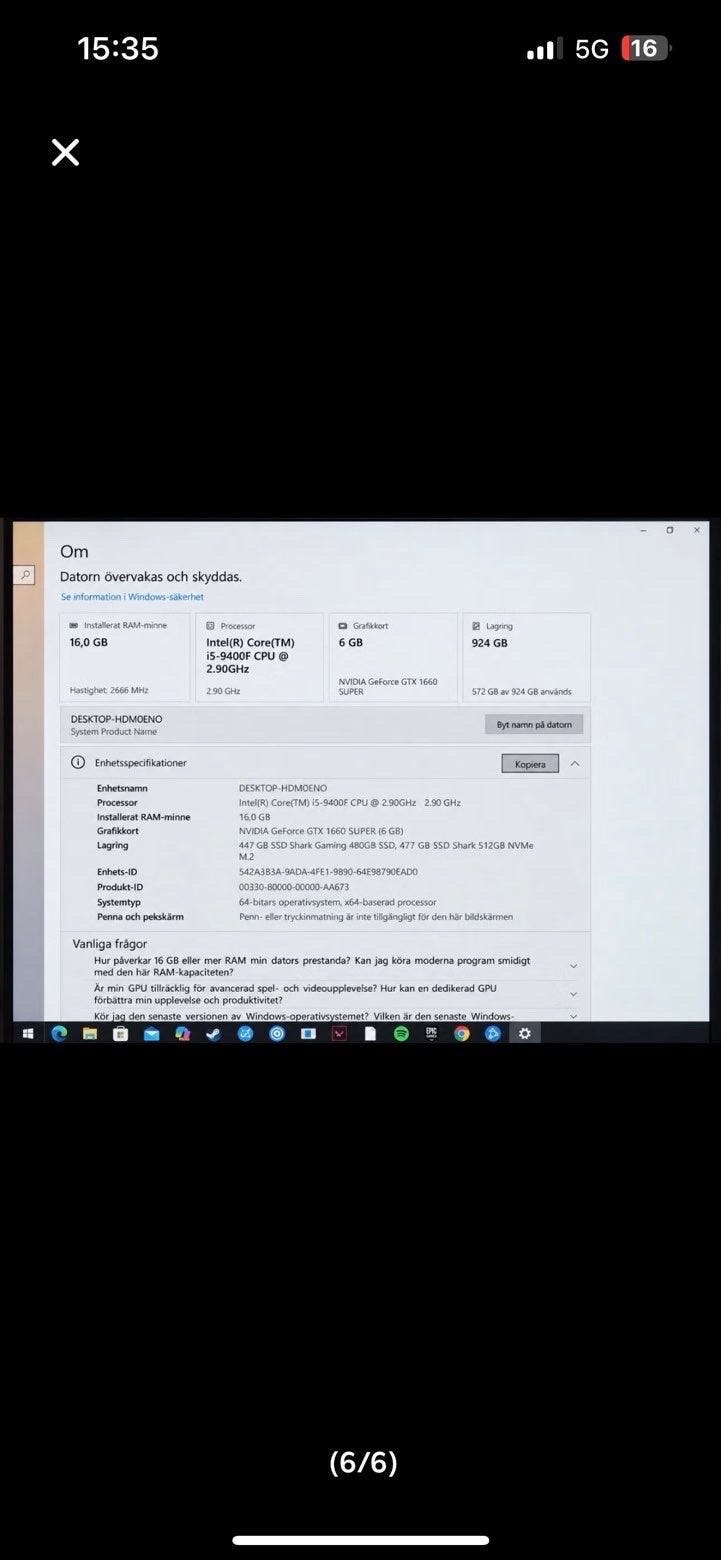
Task: Open Epic Games Launcher from taskbar
Action: (431, 1034)
